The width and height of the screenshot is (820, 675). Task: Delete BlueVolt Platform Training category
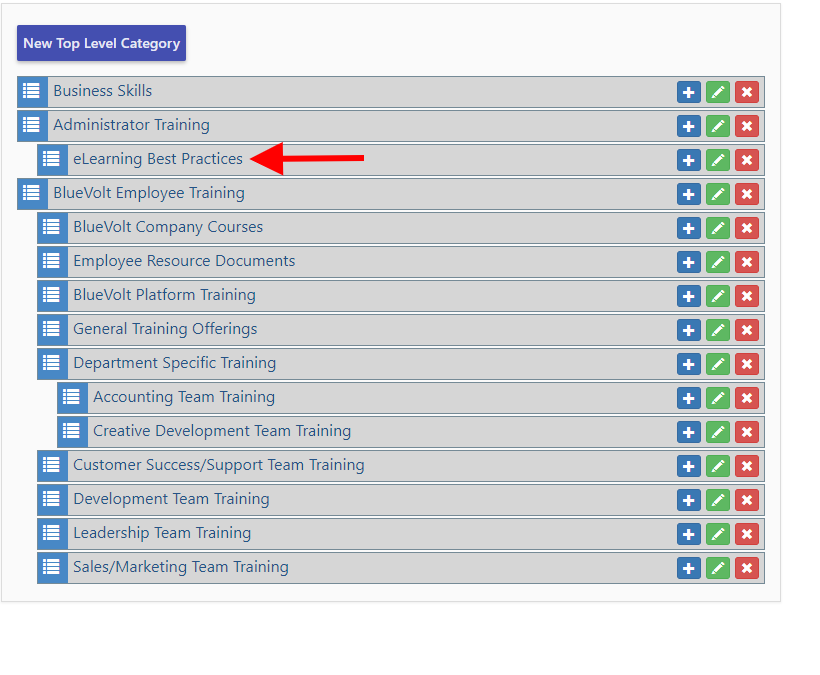pyautogui.click(x=747, y=296)
